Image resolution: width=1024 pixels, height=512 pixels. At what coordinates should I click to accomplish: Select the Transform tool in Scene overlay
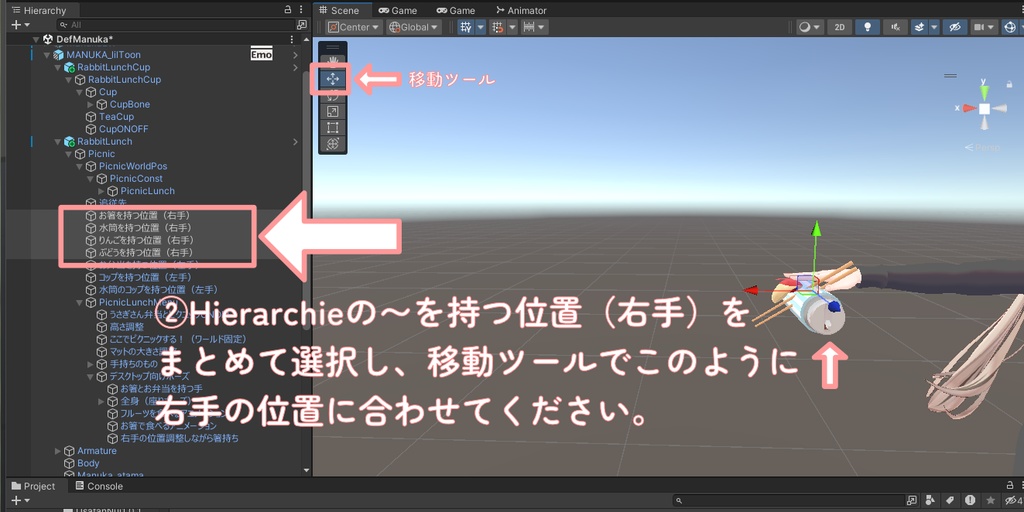point(332,143)
